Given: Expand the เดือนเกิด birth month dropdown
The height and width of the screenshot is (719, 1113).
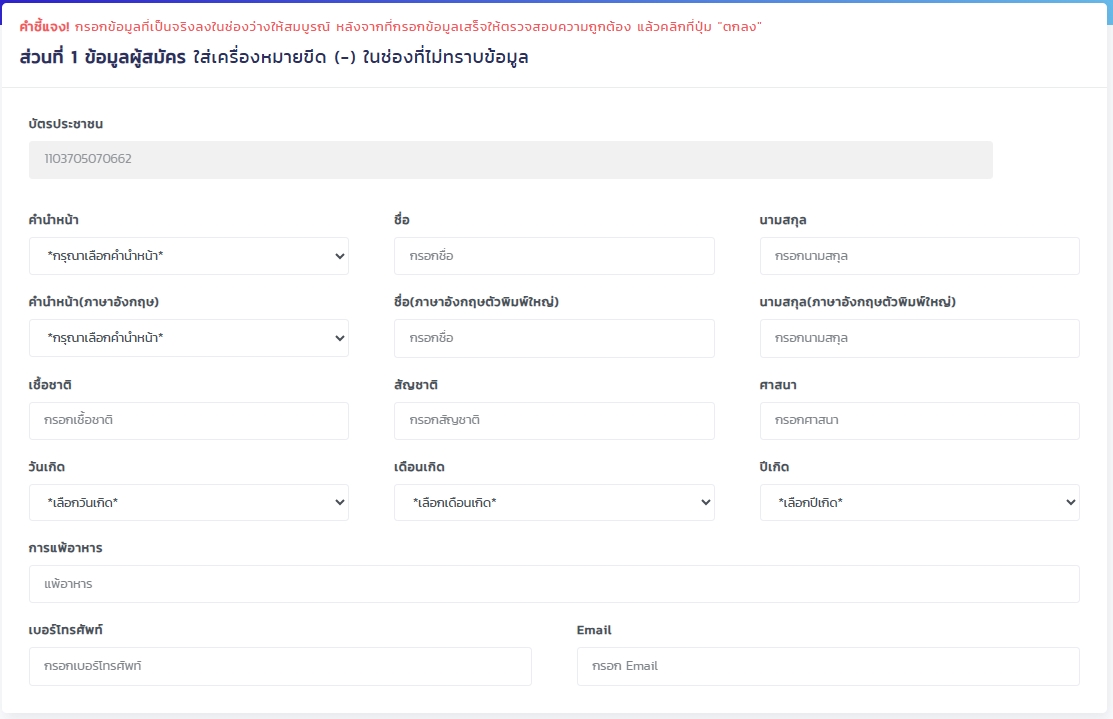Looking at the screenshot, I should click(x=554, y=502).
